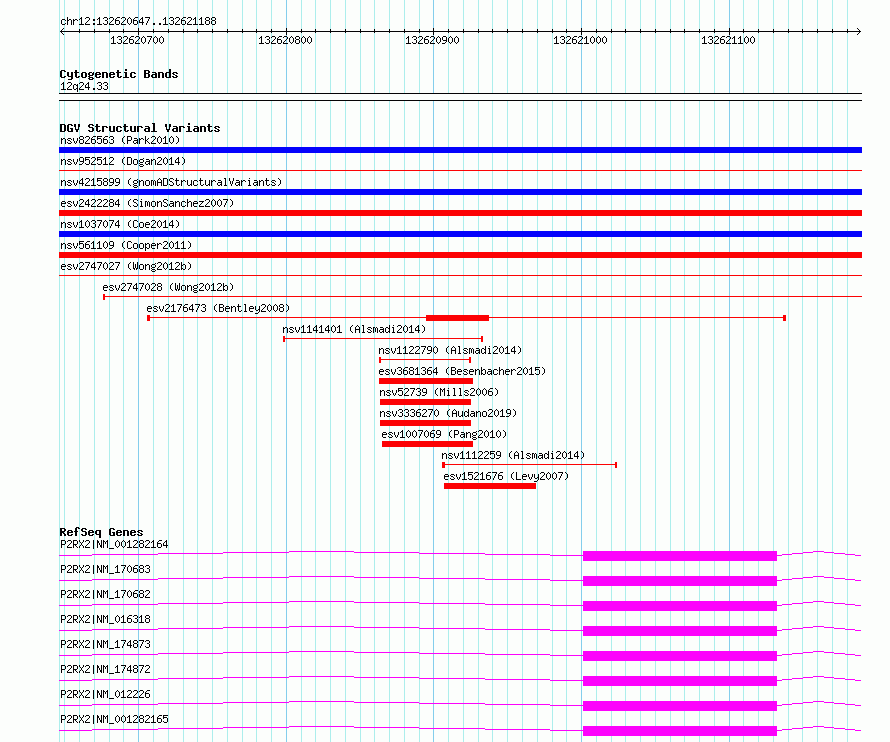890x742 pixels.
Task: Click esv1521676 (Levy2007) label
Action: tap(506, 476)
